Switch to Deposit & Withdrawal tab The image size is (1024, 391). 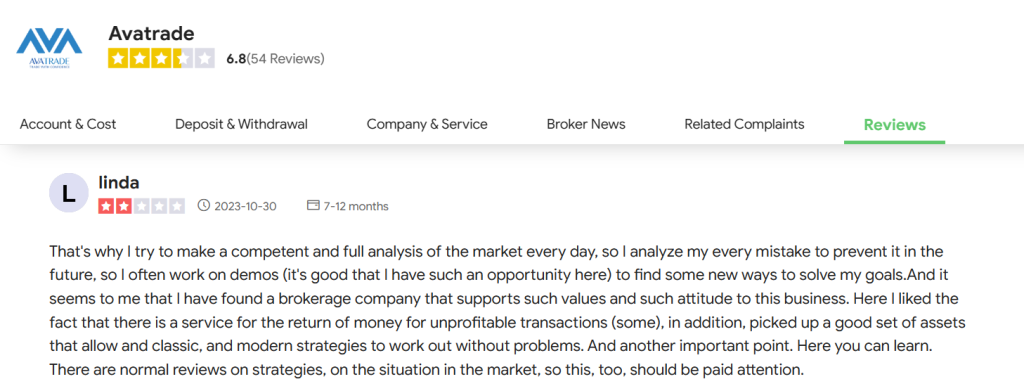[241, 124]
